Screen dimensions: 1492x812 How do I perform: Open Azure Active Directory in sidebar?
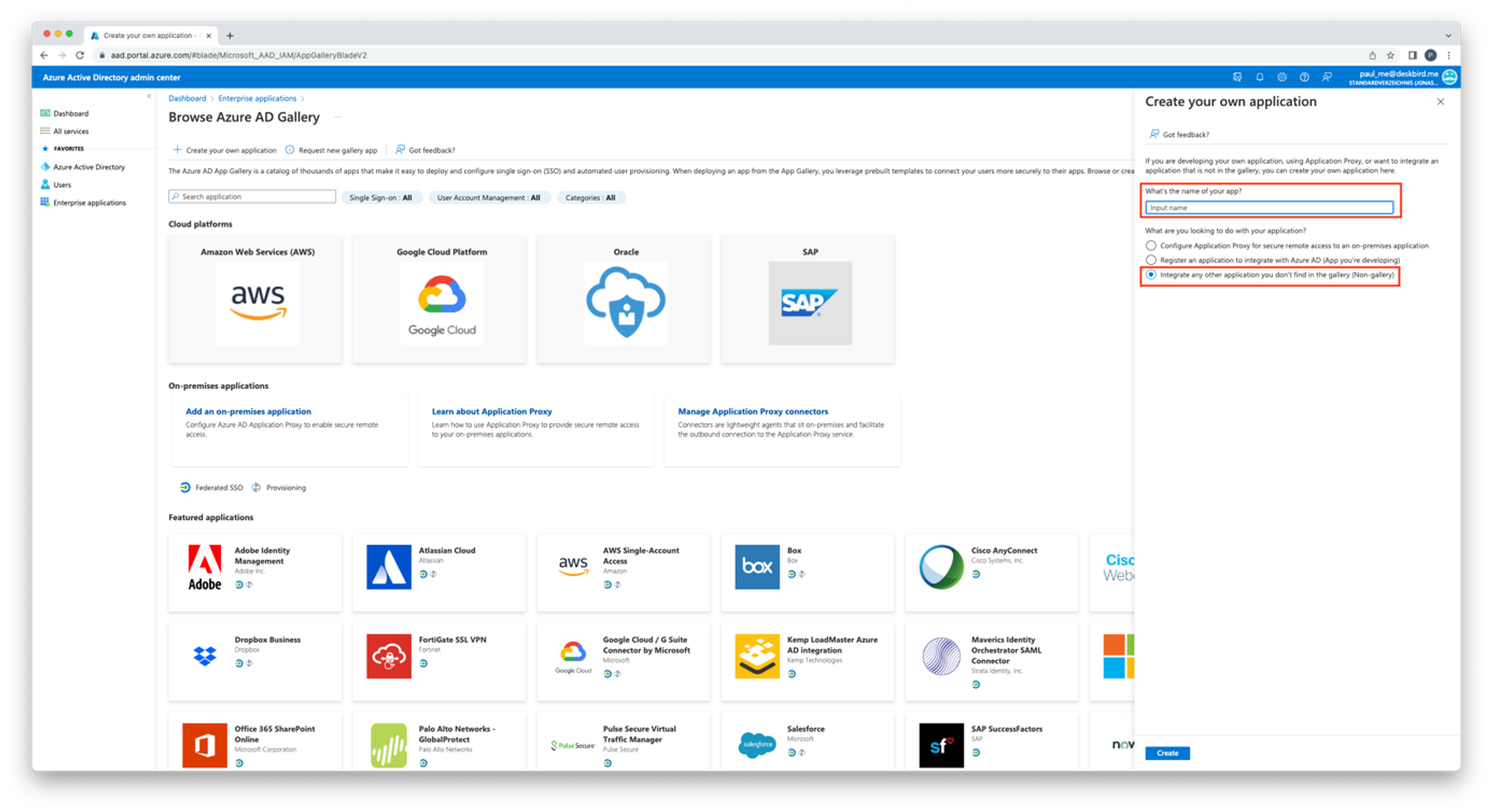(89, 167)
